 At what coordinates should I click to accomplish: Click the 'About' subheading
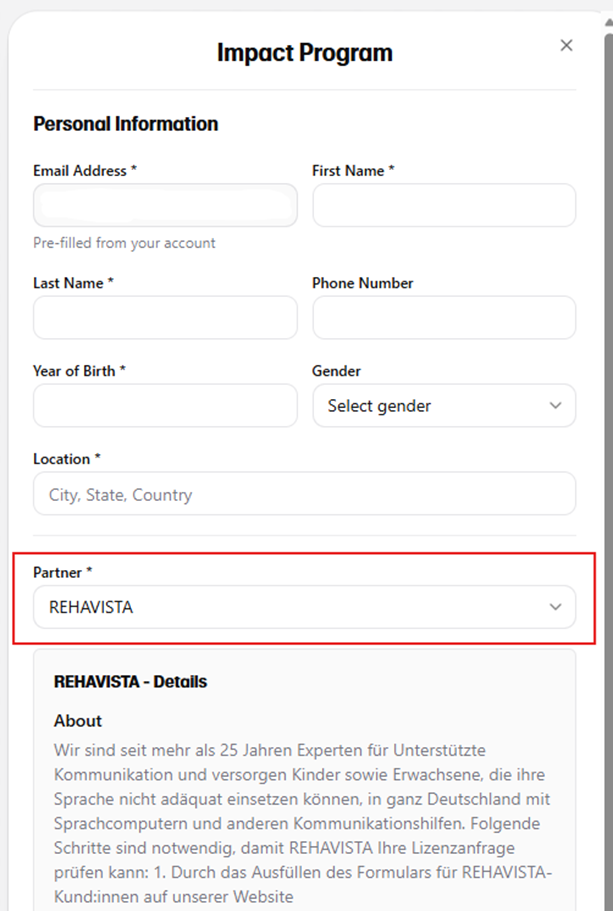pyautogui.click(x=78, y=720)
